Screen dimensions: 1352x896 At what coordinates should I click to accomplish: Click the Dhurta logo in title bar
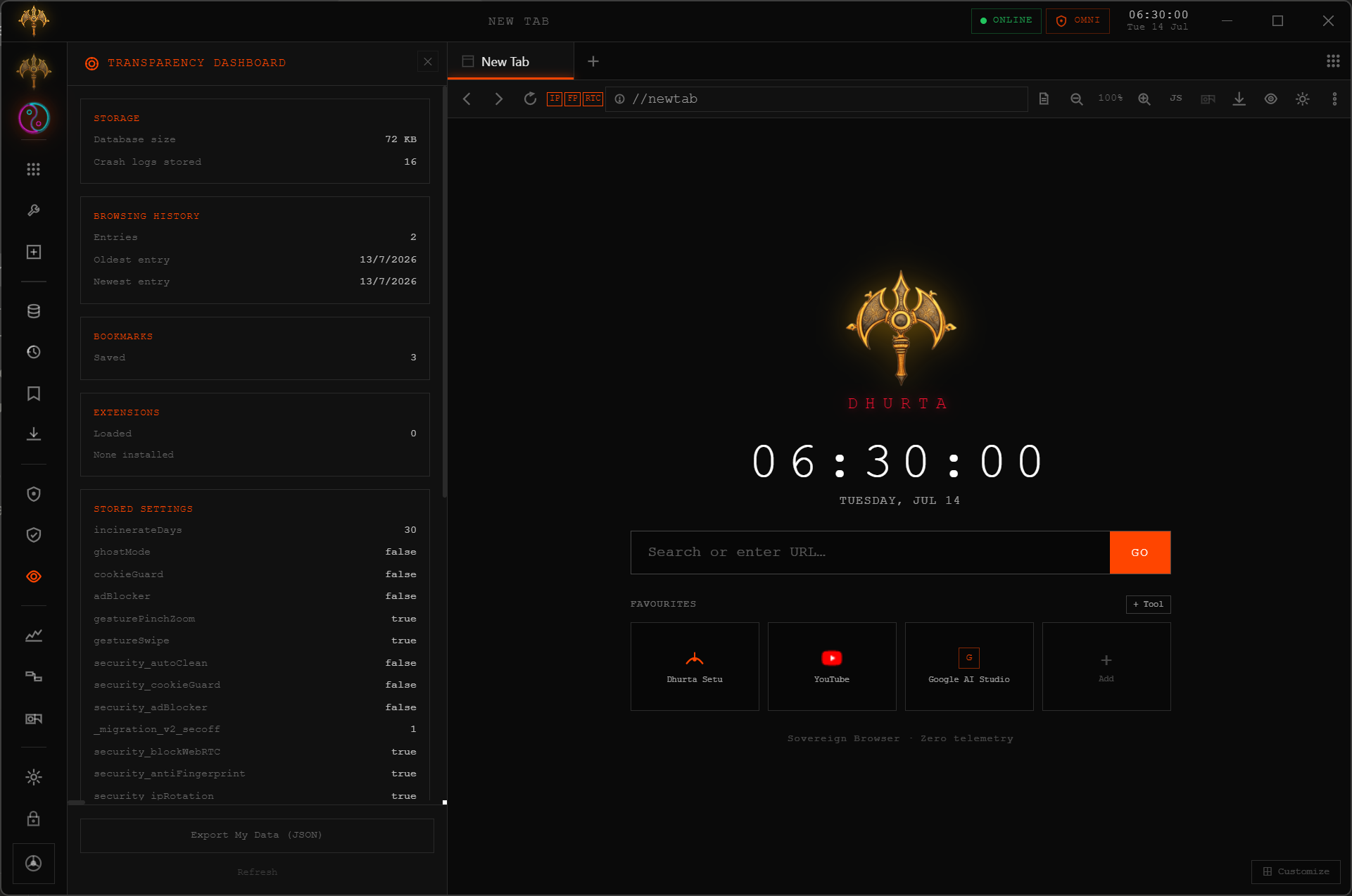pyautogui.click(x=34, y=20)
